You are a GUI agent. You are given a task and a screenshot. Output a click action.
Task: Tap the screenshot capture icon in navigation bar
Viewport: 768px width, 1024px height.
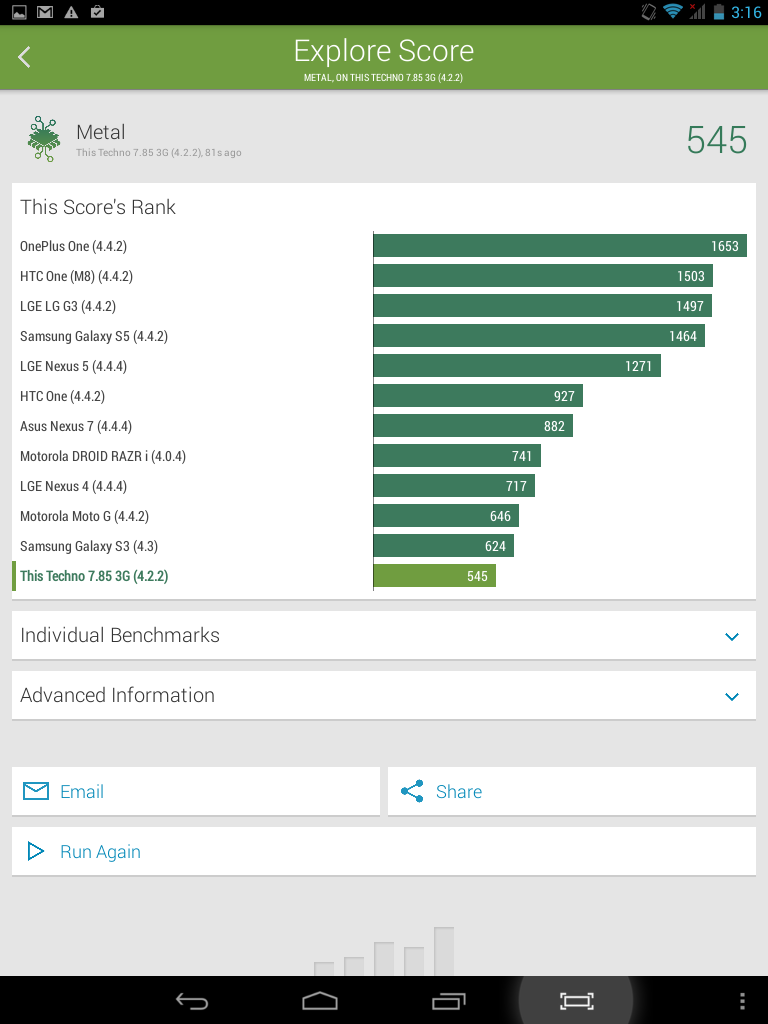(577, 1000)
